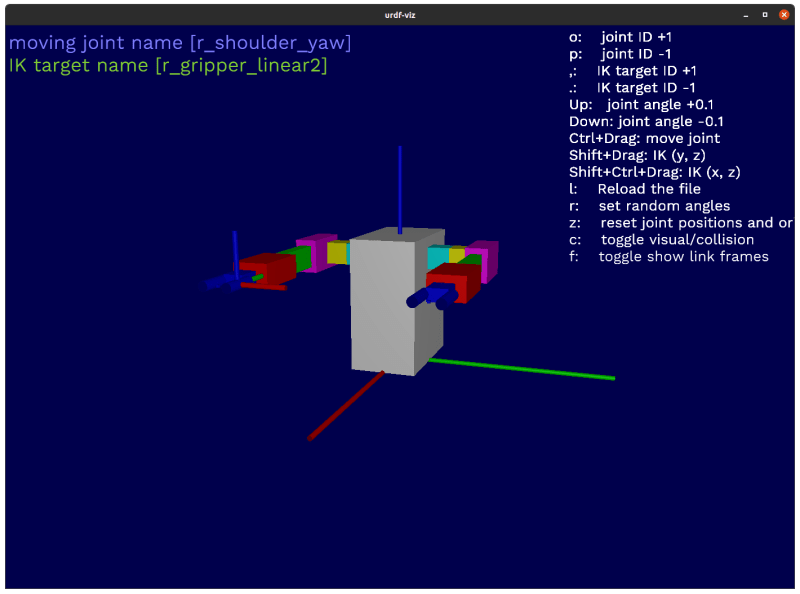The height and width of the screenshot is (594, 800).
Task: Click the 'Up: joint angle +0.1' line
Action: point(641,105)
